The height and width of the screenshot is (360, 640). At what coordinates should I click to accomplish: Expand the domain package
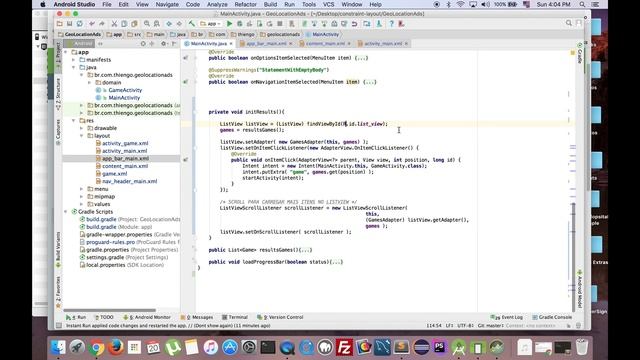coord(89,82)
